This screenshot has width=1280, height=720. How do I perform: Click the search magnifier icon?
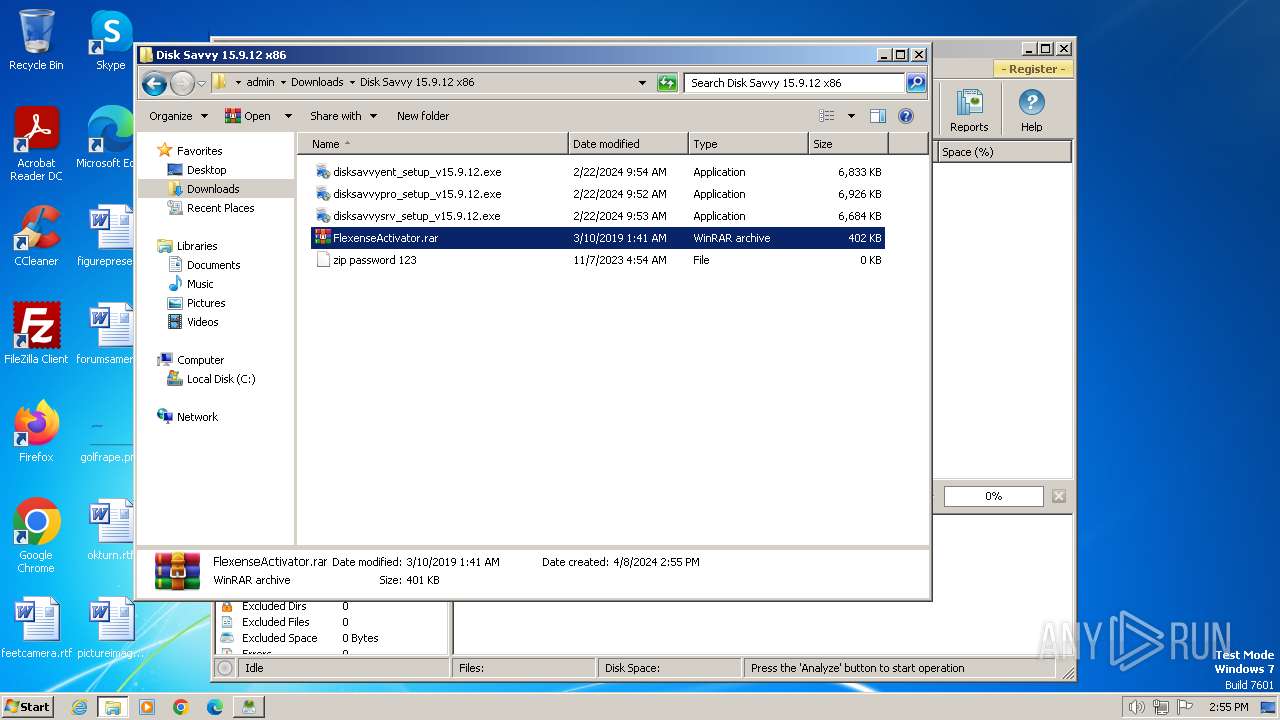click(x=915, y=83)
